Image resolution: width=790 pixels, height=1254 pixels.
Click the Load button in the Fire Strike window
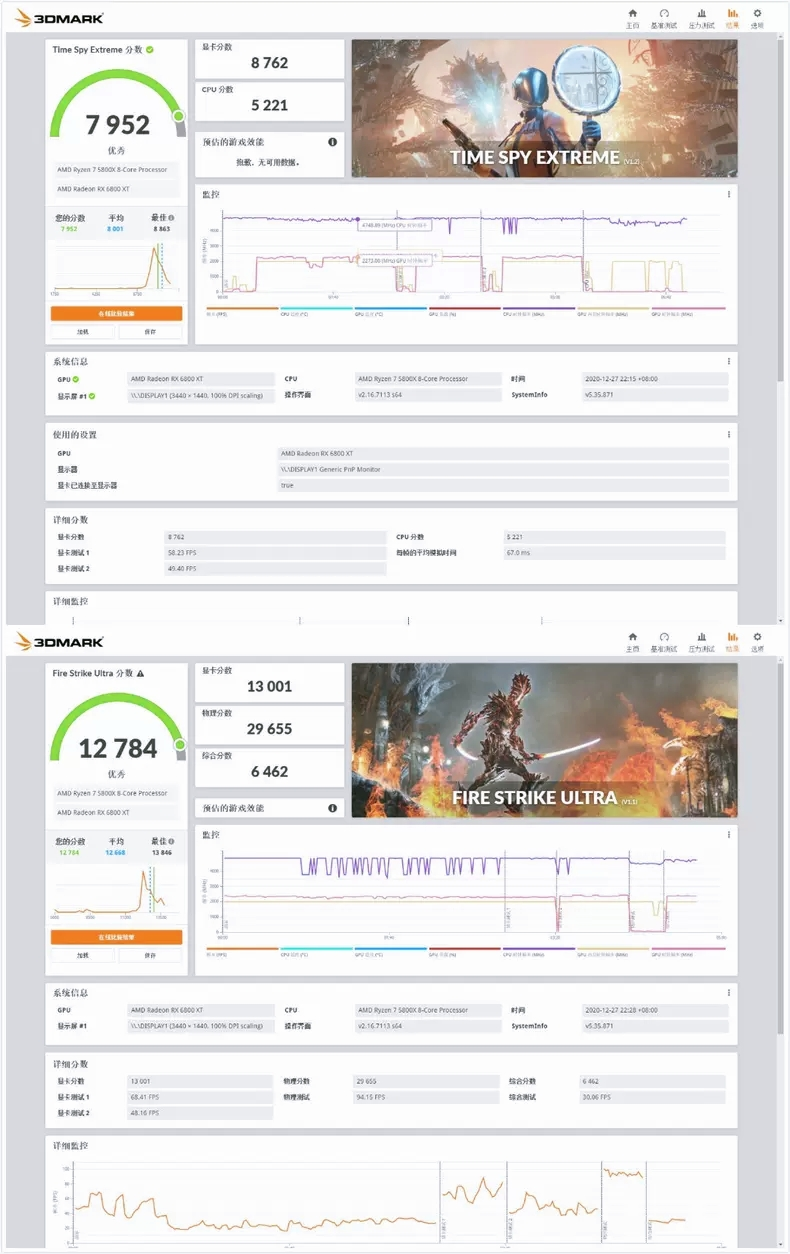82,955
